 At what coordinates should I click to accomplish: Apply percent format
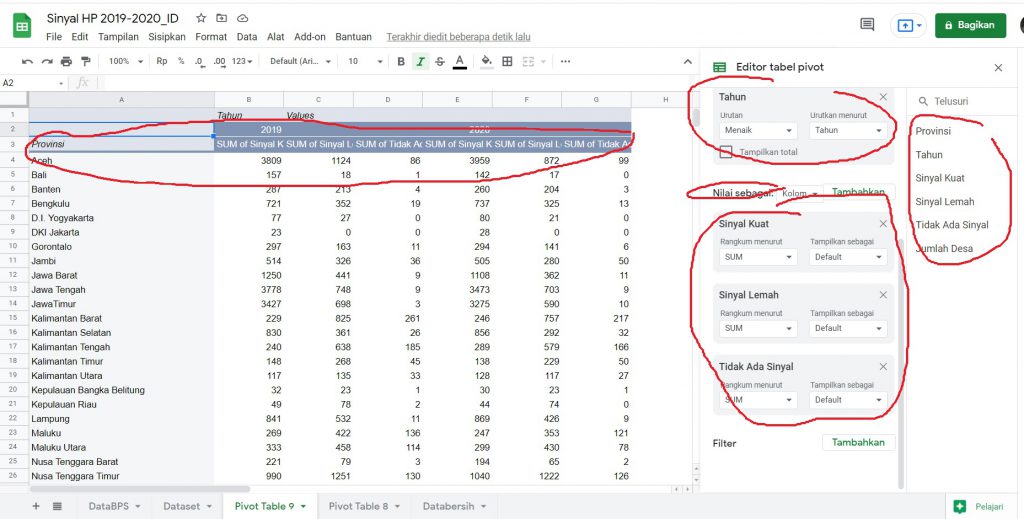[181, 61]
